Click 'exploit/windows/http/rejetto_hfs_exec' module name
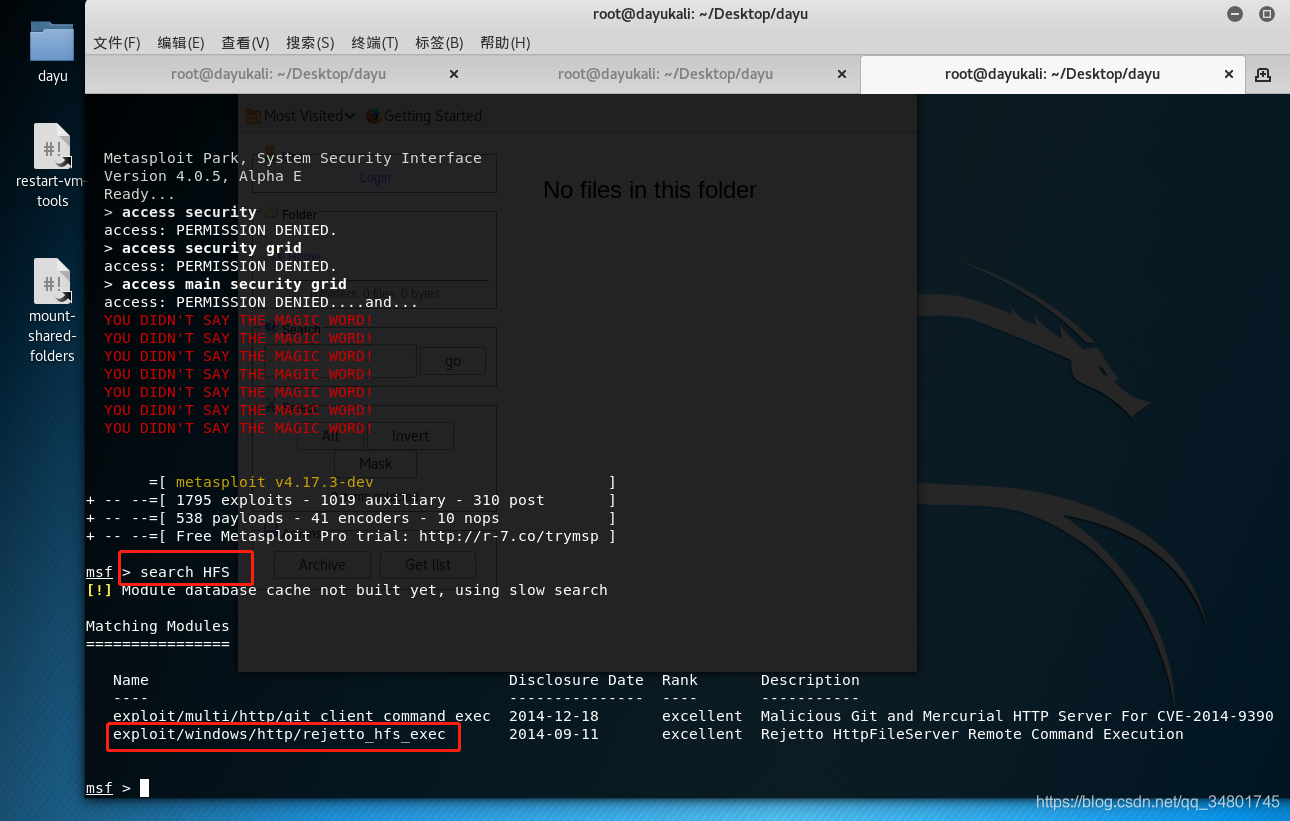Viewport: 1290px width, 821px height. (x=279, y=734)
